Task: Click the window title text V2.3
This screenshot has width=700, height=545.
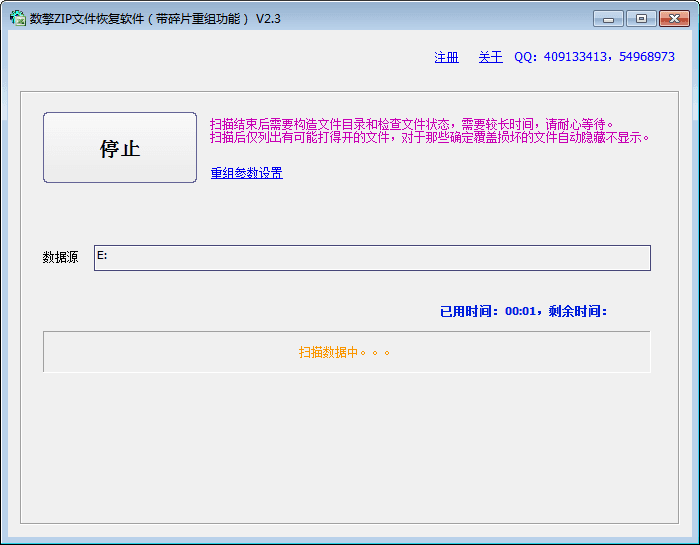Action: [x=268, y=18]
